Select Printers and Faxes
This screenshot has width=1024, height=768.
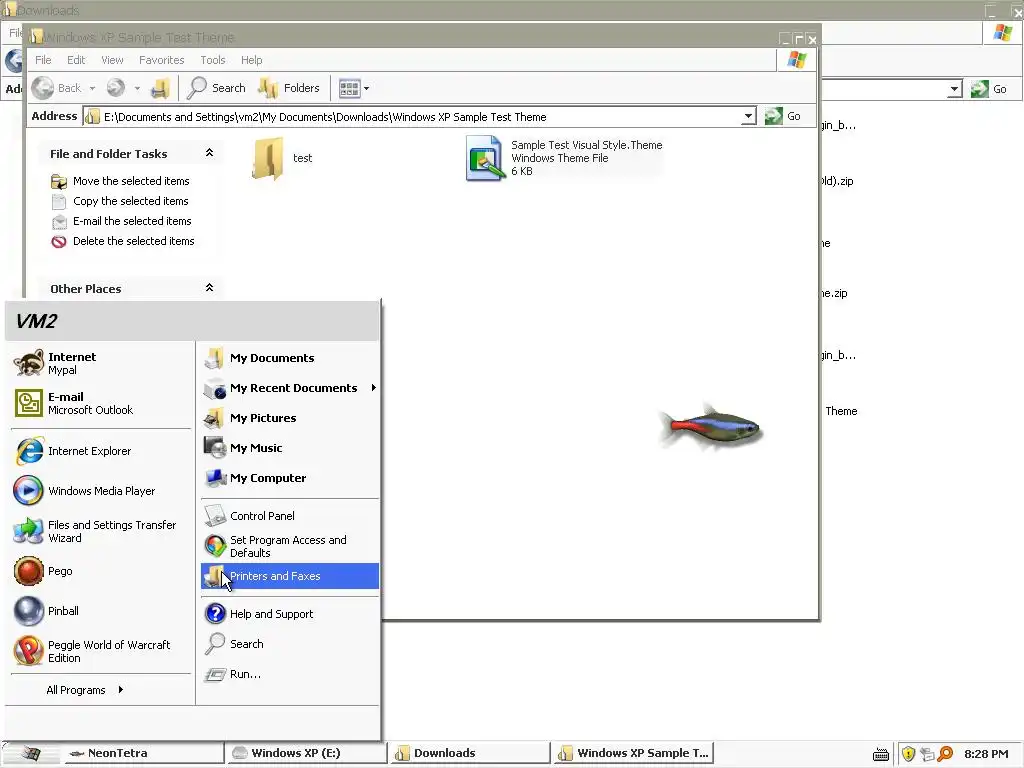coord(289,576)
